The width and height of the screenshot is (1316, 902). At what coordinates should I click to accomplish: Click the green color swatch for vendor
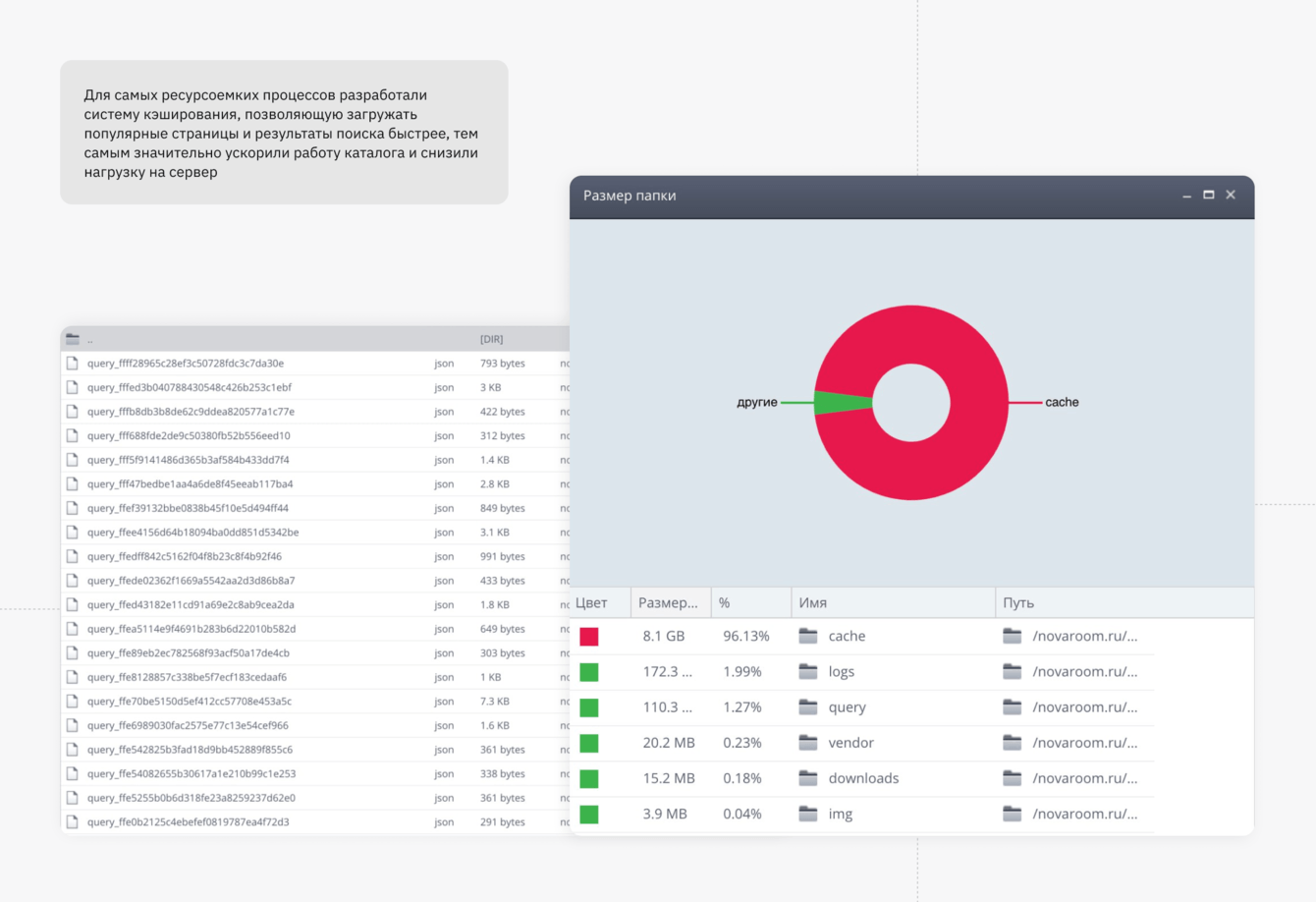[589, 743]
